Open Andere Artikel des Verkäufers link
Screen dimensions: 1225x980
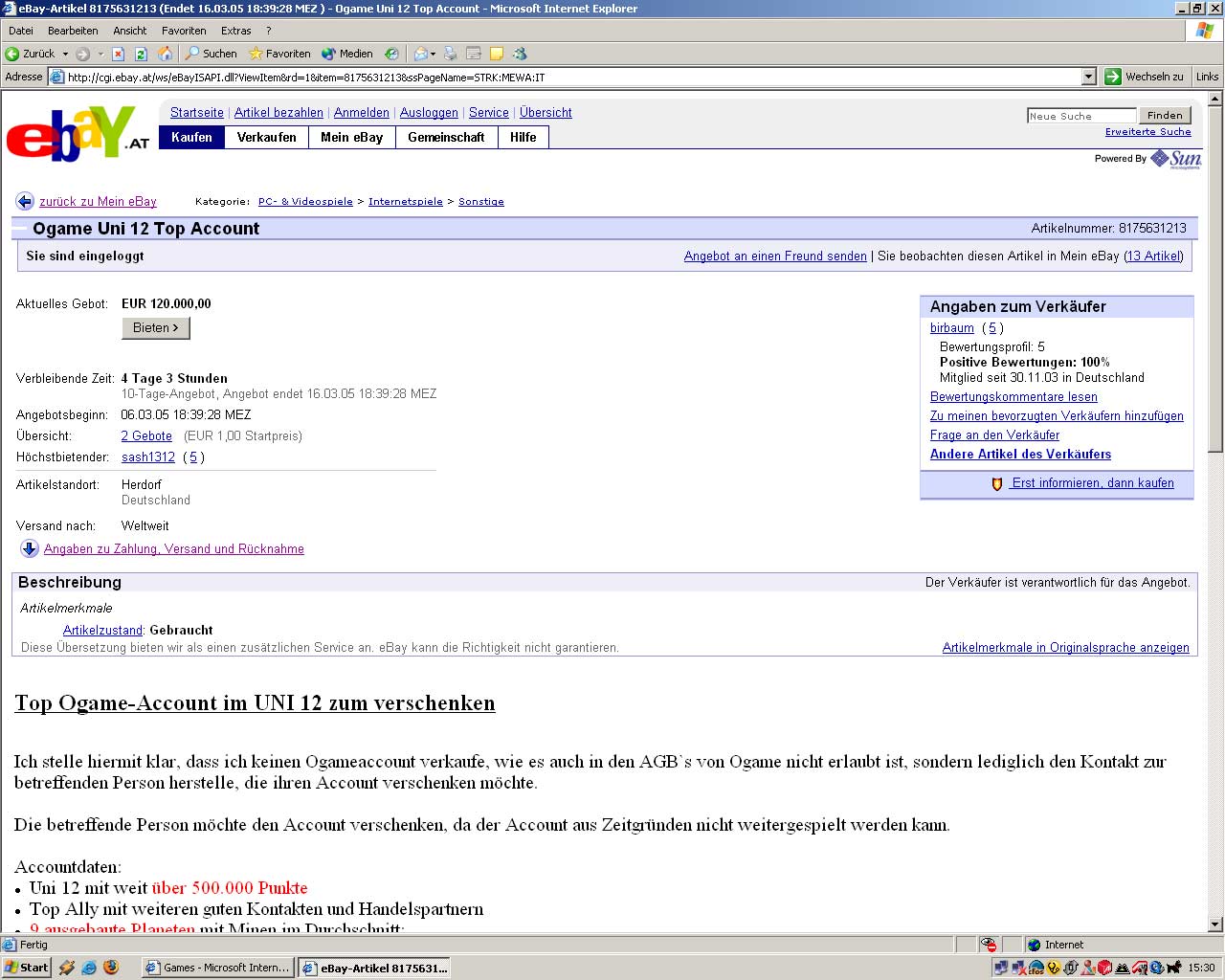coord(1020,454)
